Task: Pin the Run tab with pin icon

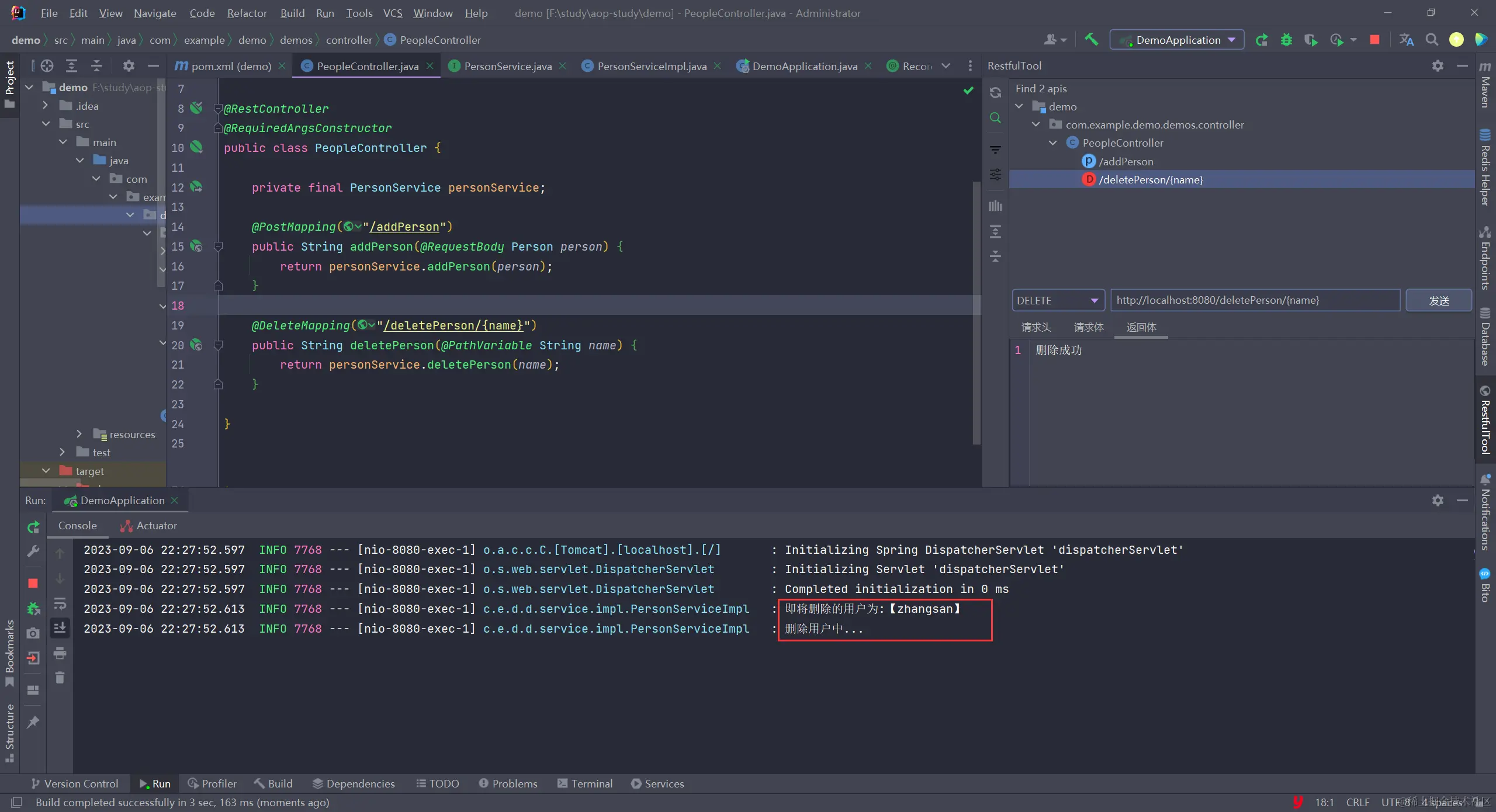Action: tap(33, 722)
